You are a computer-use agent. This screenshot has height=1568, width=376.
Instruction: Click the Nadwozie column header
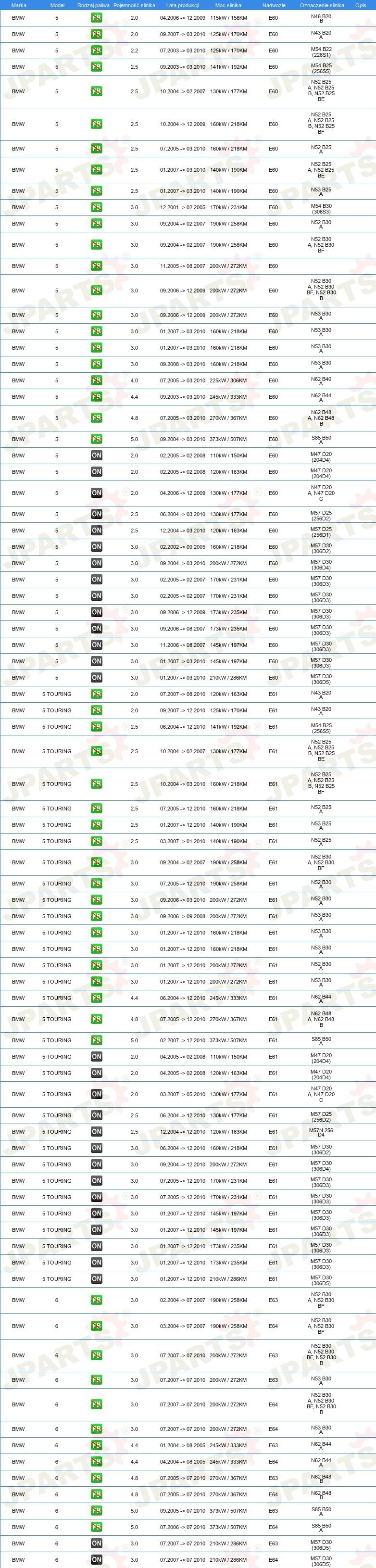pyautogui.click(x=274, y=5)
